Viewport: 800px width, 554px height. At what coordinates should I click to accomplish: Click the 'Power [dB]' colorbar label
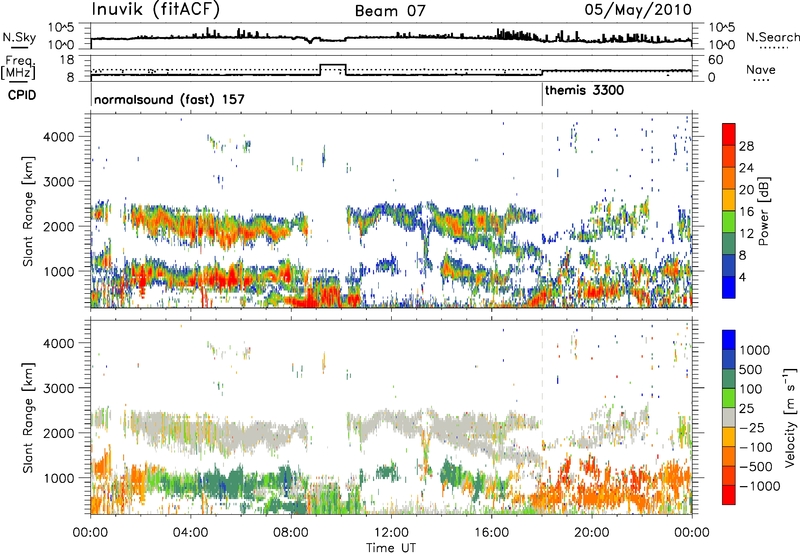tap(763, 211)
